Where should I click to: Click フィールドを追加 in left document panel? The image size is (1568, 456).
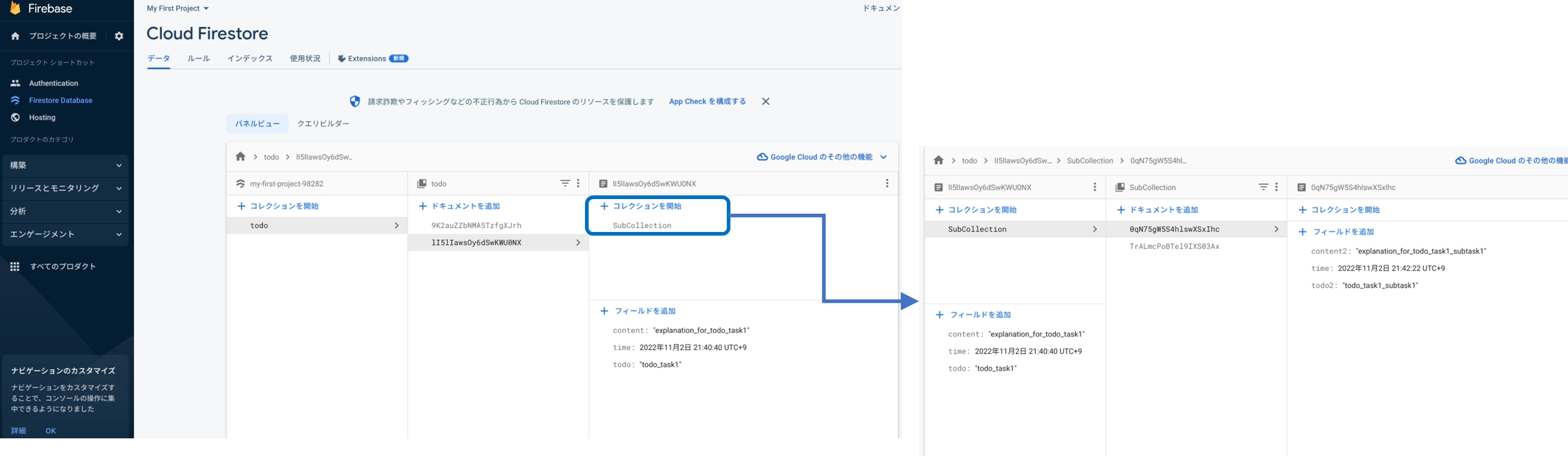(x=638, y=311)
